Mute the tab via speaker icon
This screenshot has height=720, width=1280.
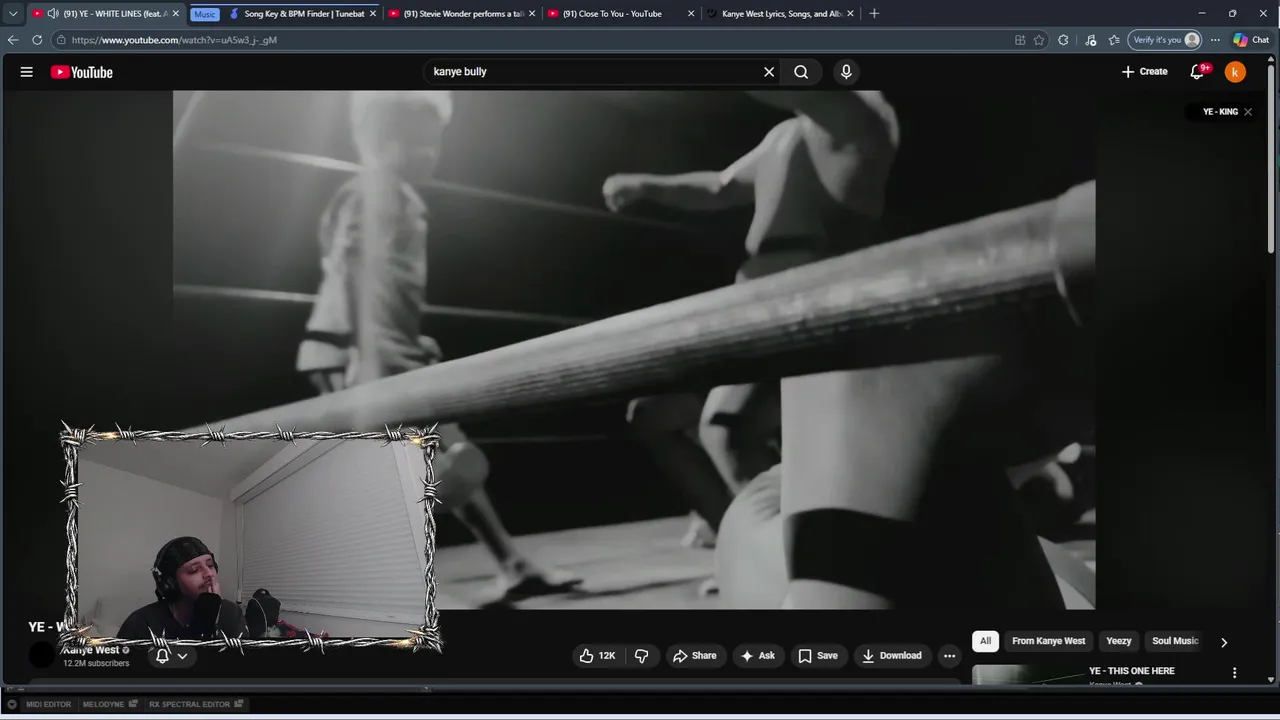tap(52, 14)
